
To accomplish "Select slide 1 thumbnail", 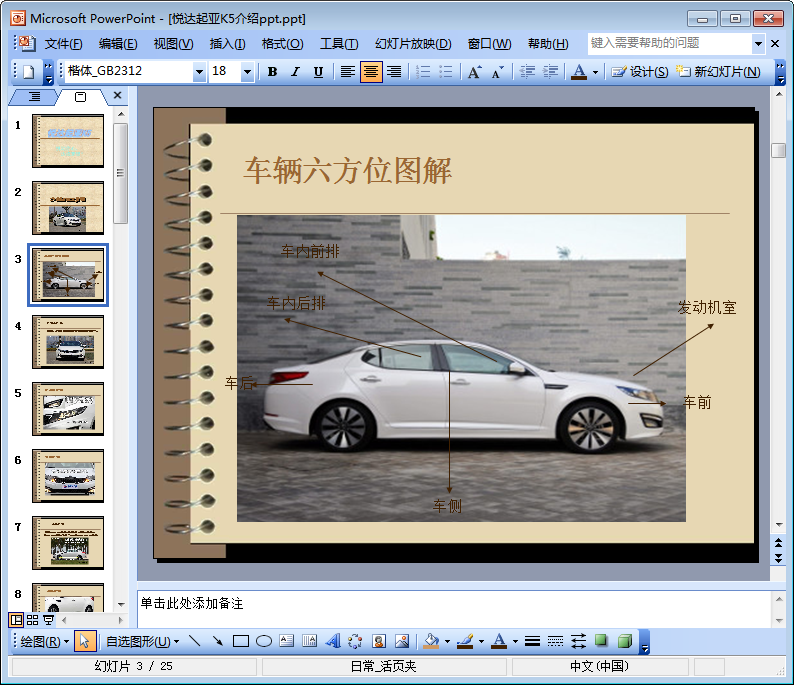I will [x=68, y=141].
